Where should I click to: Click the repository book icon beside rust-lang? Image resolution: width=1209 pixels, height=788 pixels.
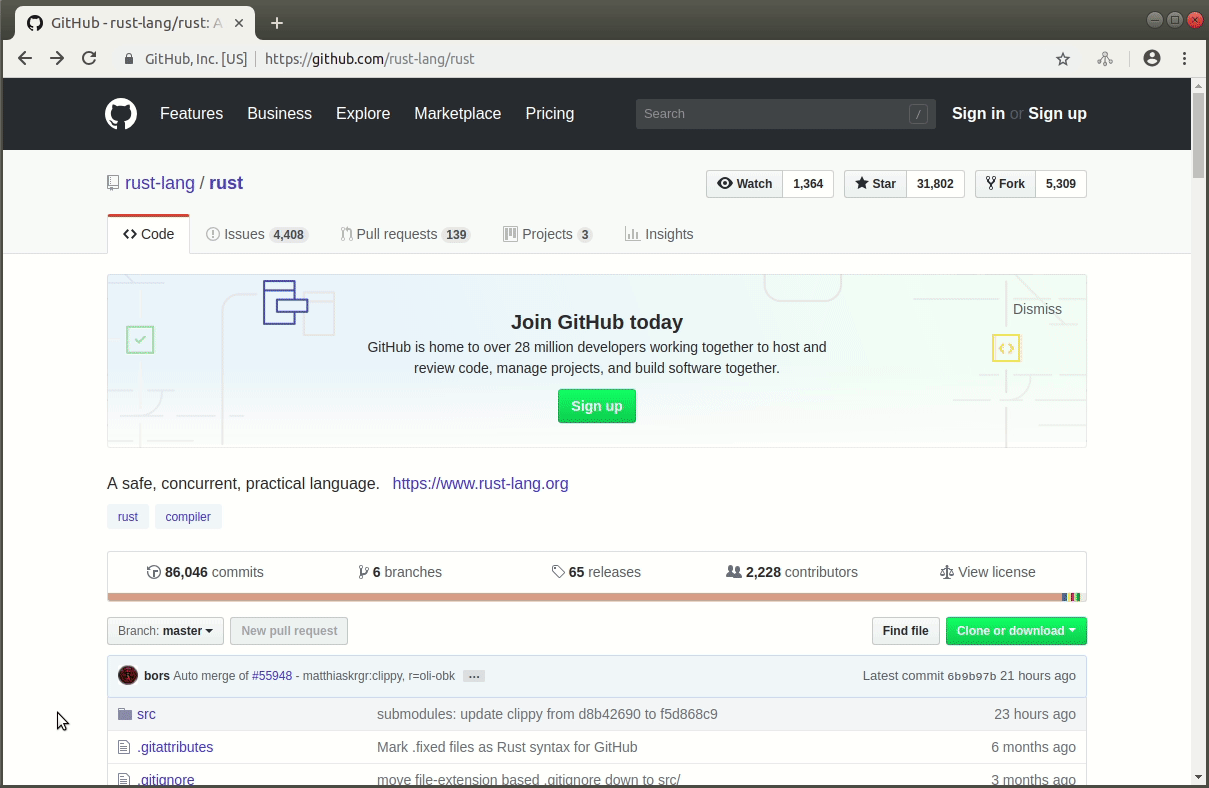tap(113, 183)
